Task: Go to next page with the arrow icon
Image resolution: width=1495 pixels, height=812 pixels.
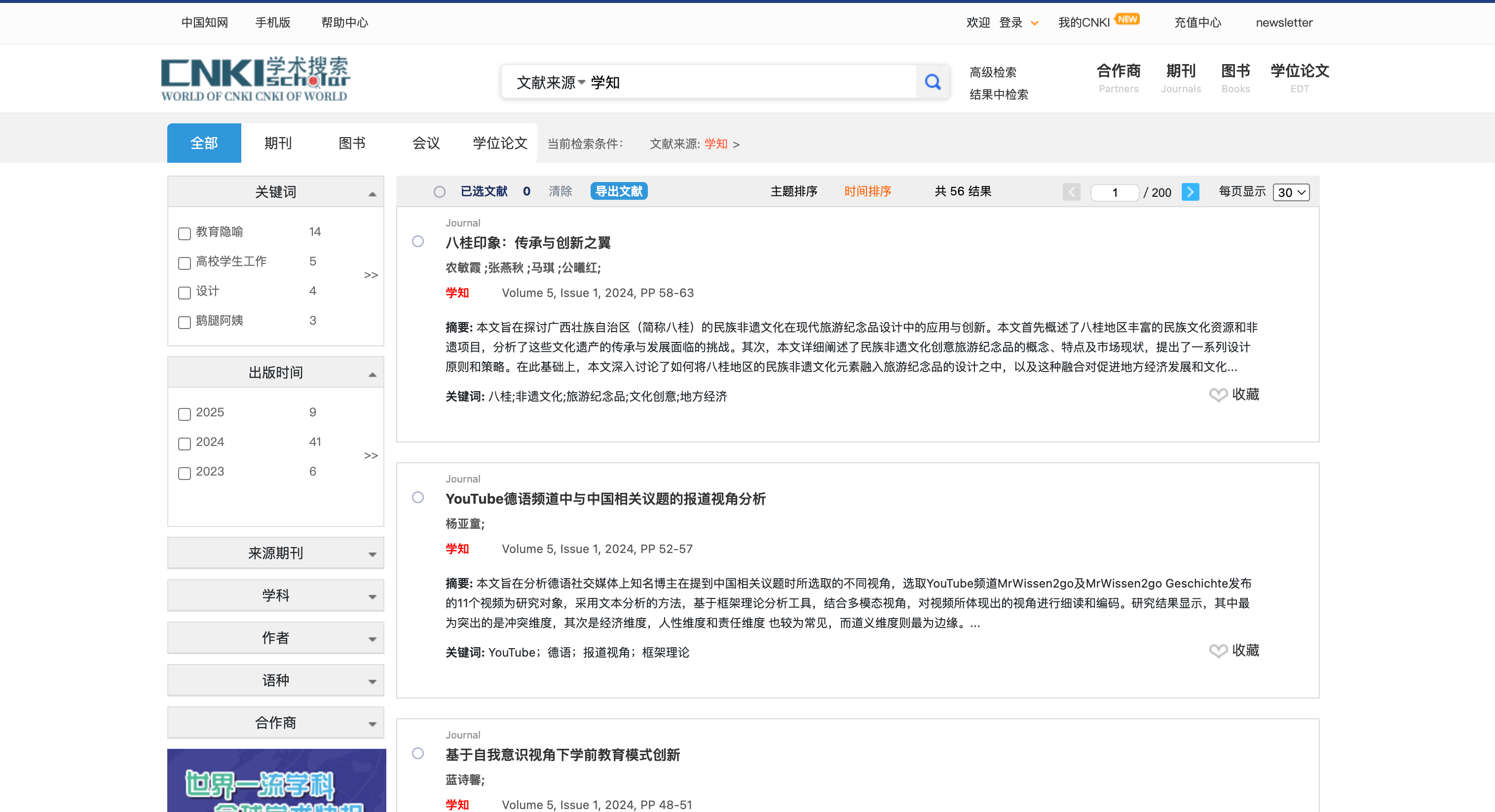Action: click(x=1190, y=192)
